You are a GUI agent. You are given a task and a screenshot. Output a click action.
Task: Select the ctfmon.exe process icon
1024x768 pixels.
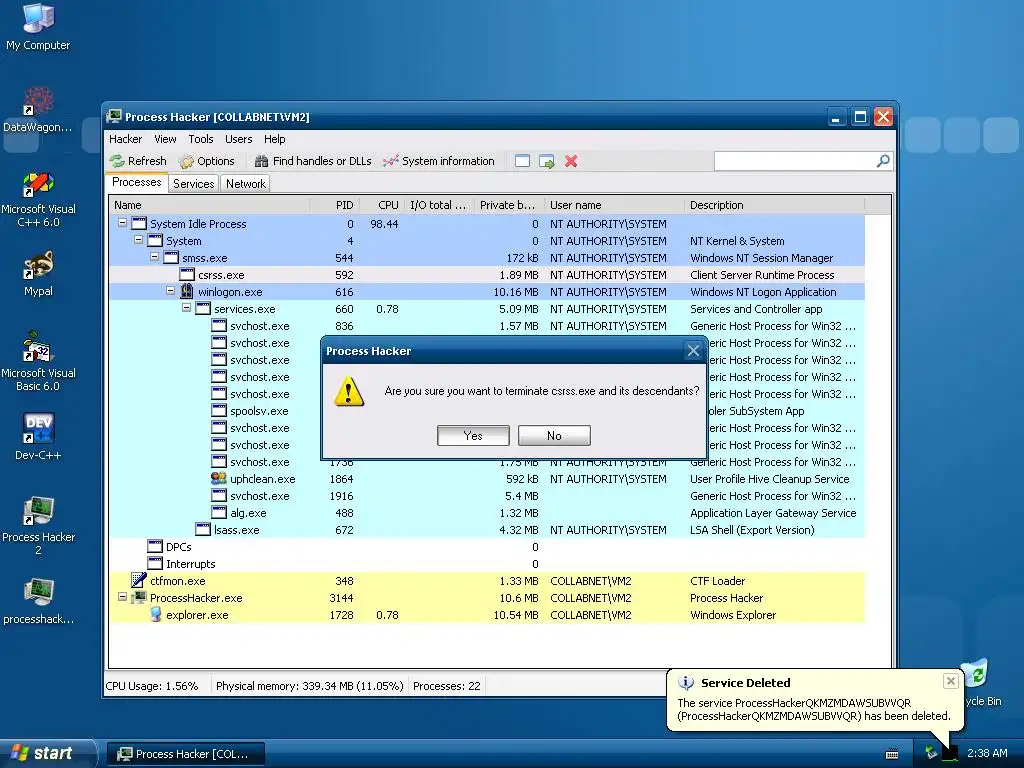(x=138, y=580)
